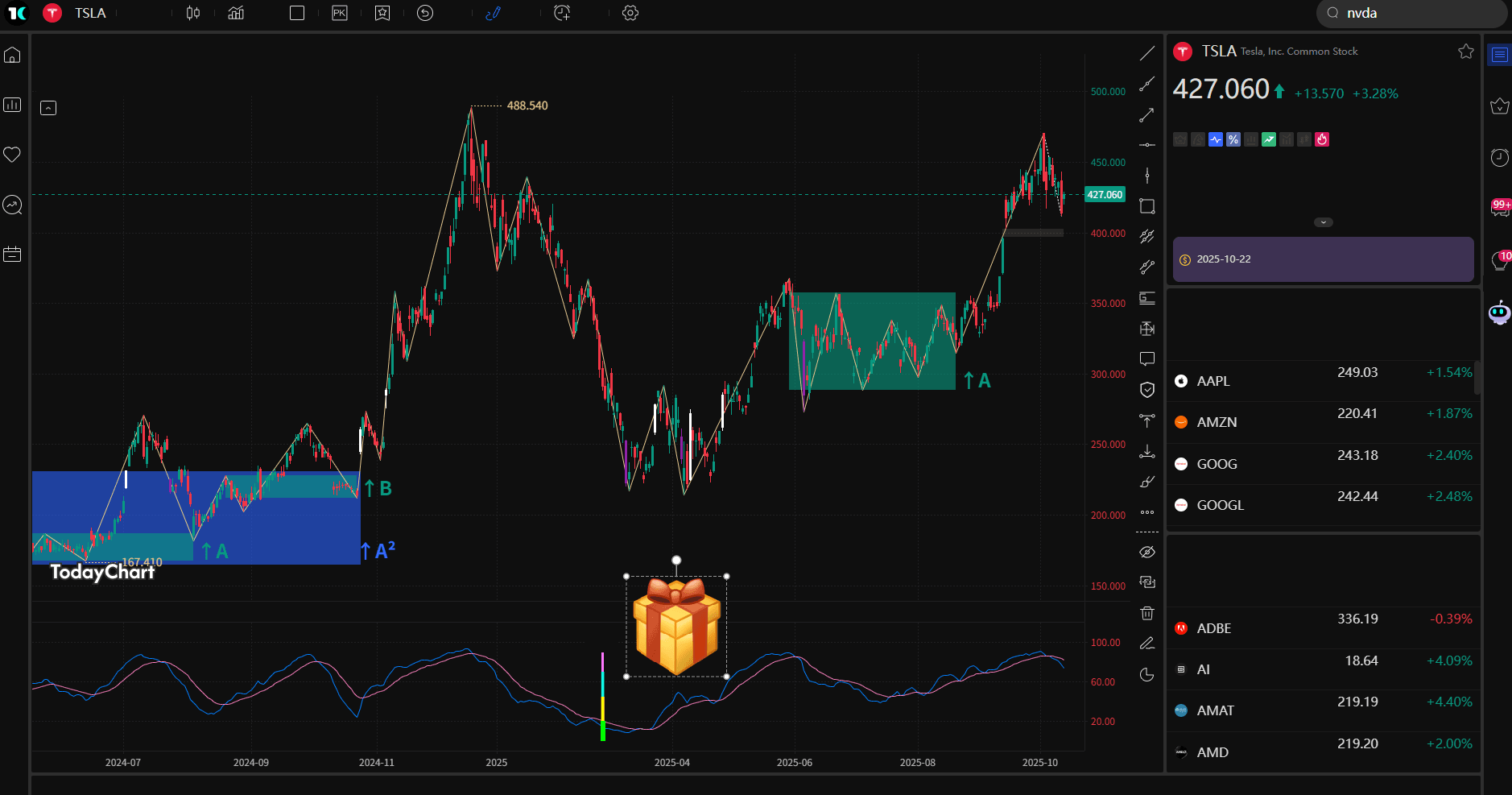
Task: Select the rectangle drawing tool
Action: pyautogui.click(x=1147, y=206)
